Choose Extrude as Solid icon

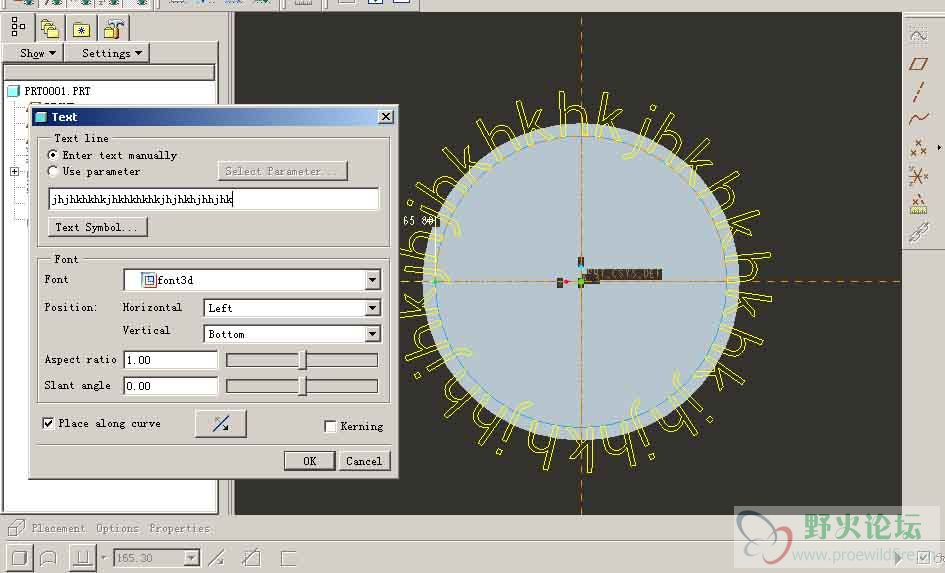[19, 558]
